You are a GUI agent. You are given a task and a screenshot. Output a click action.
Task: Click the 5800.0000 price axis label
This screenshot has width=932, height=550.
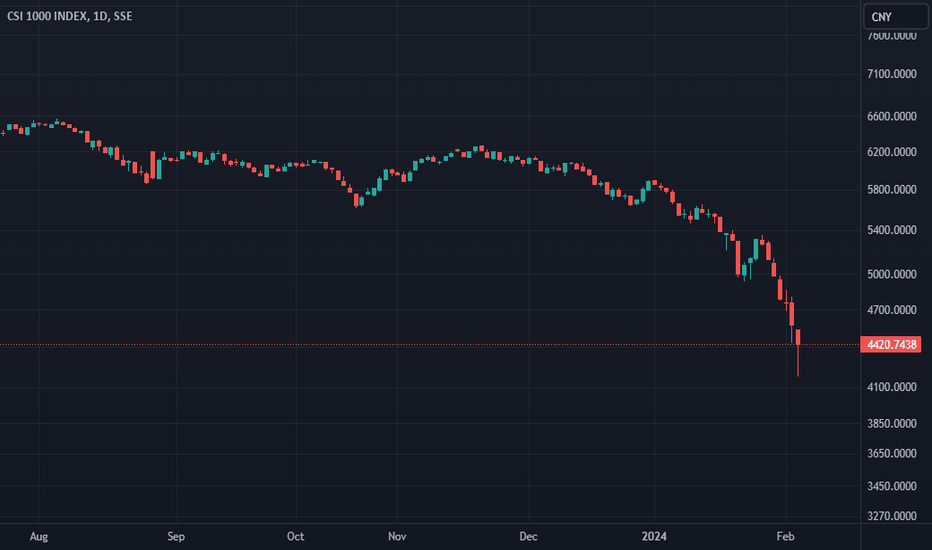coord(891,189)
